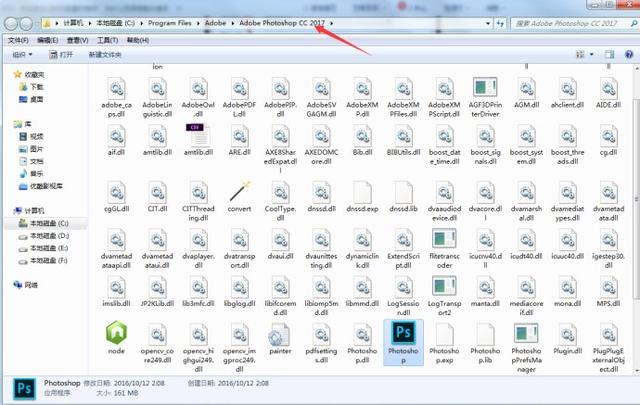Open the view options dropdown arrow
The width and height of the screenshot is (640, 405).
point(591,54)
